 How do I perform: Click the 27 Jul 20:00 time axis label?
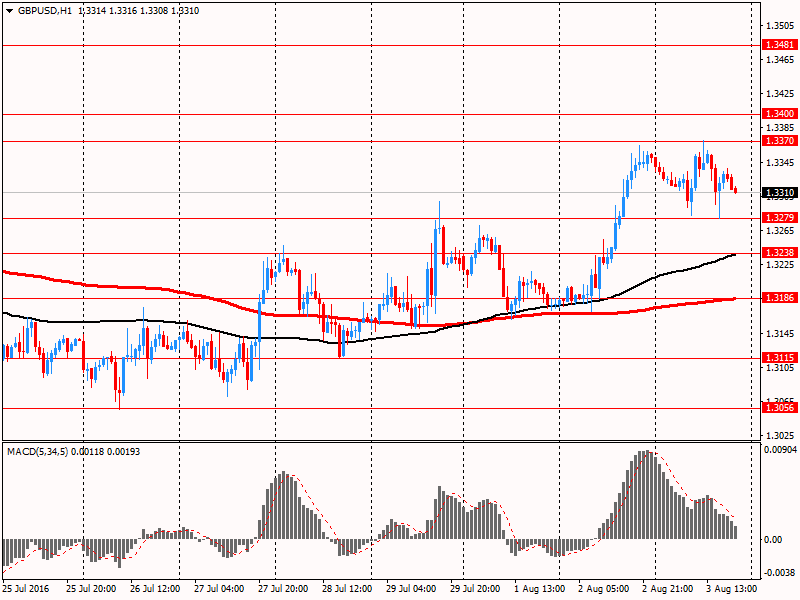click(x=283, y=589)
